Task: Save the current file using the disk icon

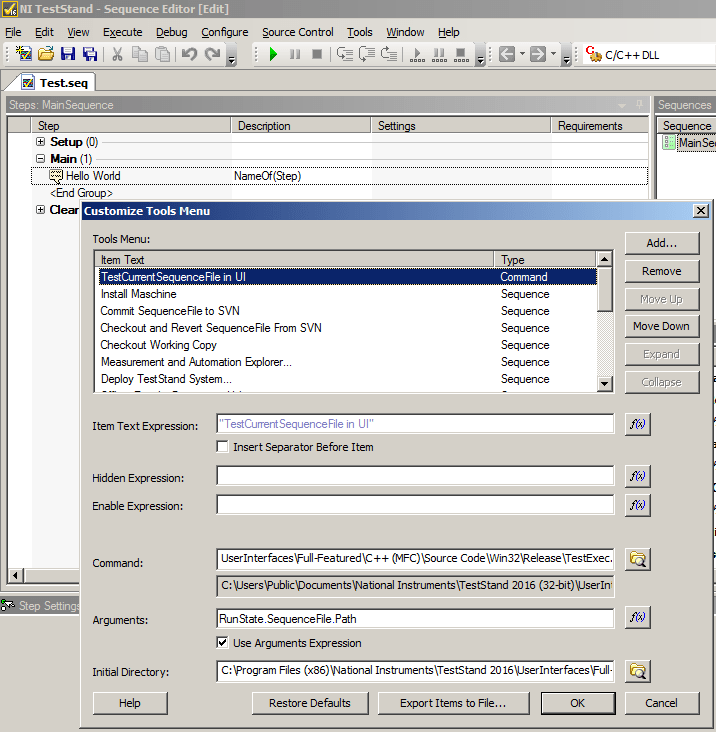Action: coord(68,54)
